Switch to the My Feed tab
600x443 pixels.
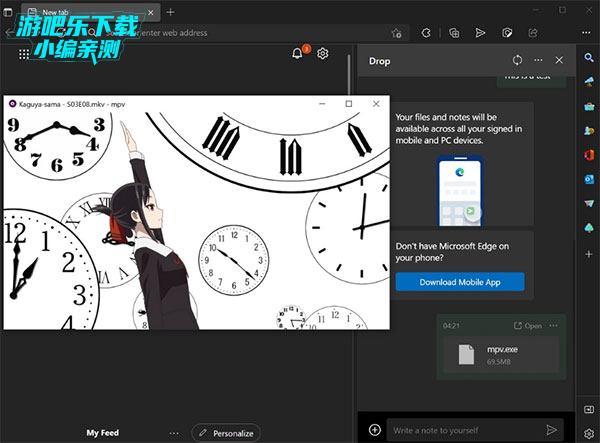coord(102,433)
